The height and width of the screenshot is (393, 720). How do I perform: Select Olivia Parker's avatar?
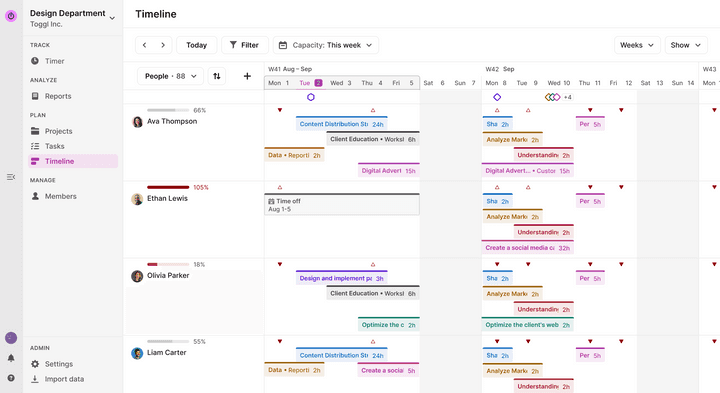137,276
